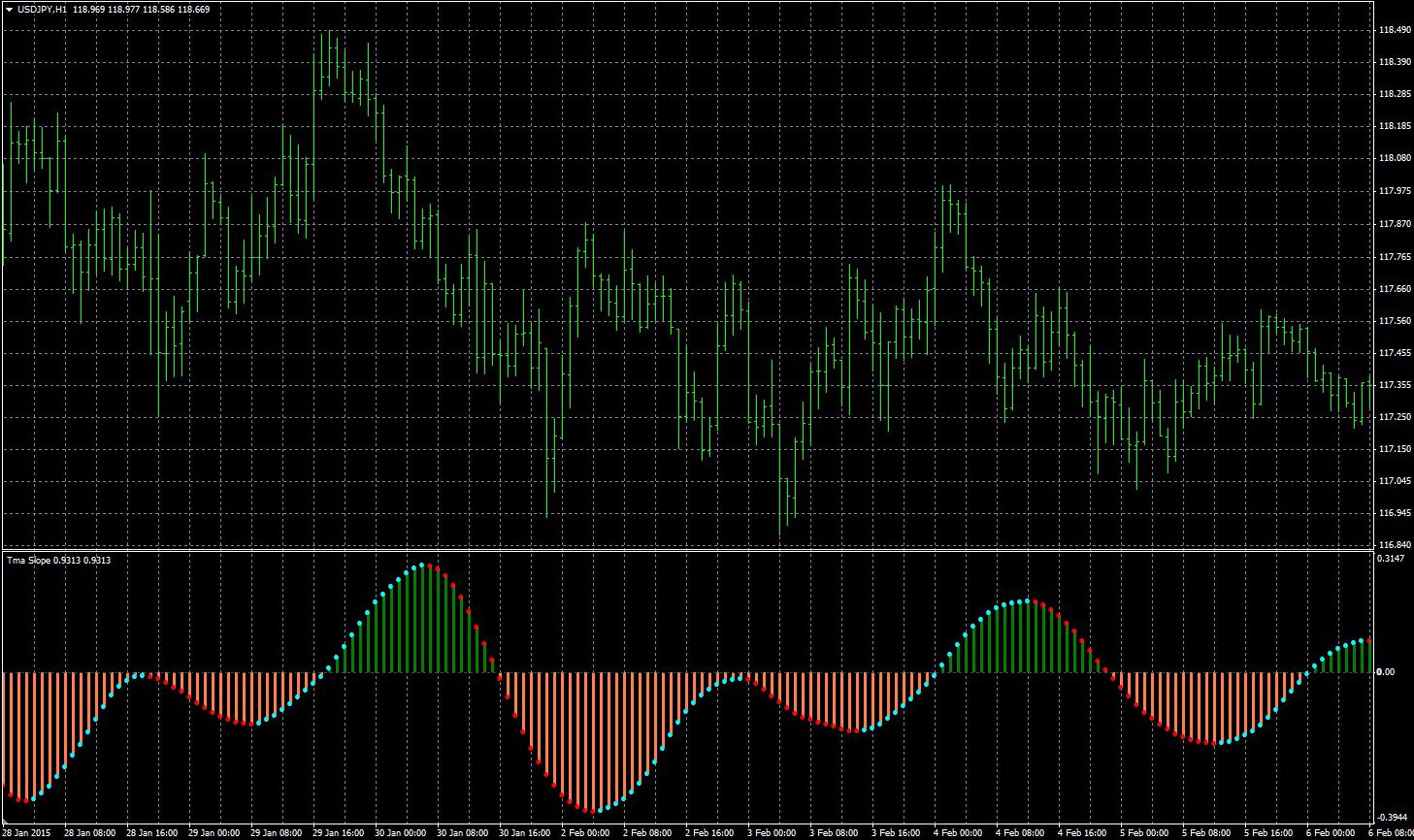Click the 116.840 price axis label
This screenshot has height=840, width=1414.
tap(1394, 545)
